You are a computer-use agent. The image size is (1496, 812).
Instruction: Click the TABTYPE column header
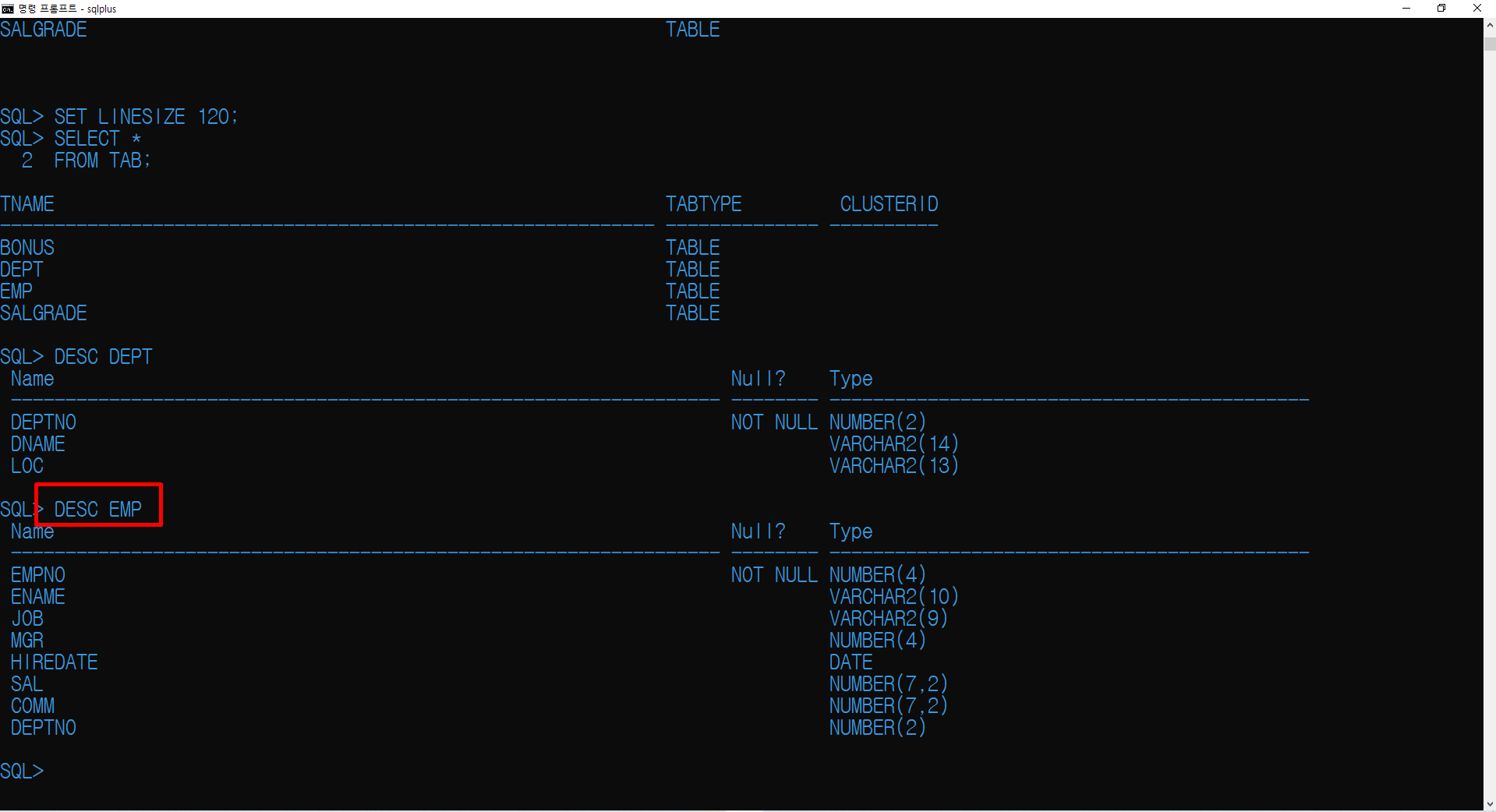point(703,204)
